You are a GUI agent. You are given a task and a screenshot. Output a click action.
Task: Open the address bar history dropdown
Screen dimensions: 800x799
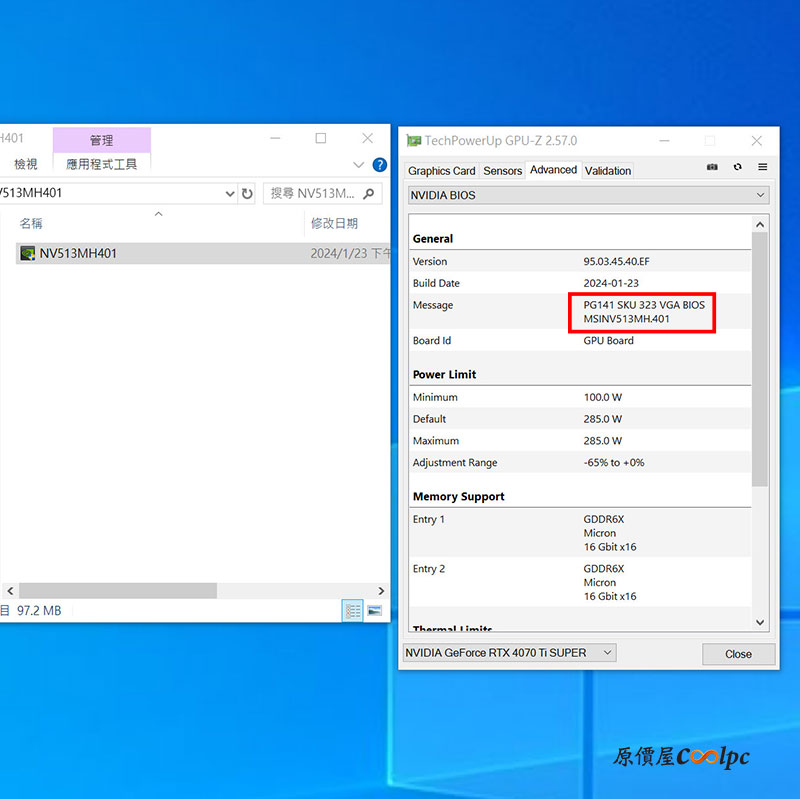[230, 193]
